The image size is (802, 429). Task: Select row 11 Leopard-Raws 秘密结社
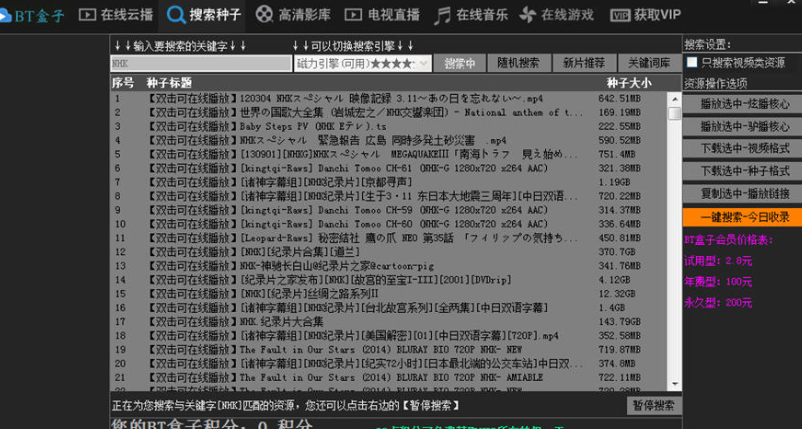tap(389, 238)
